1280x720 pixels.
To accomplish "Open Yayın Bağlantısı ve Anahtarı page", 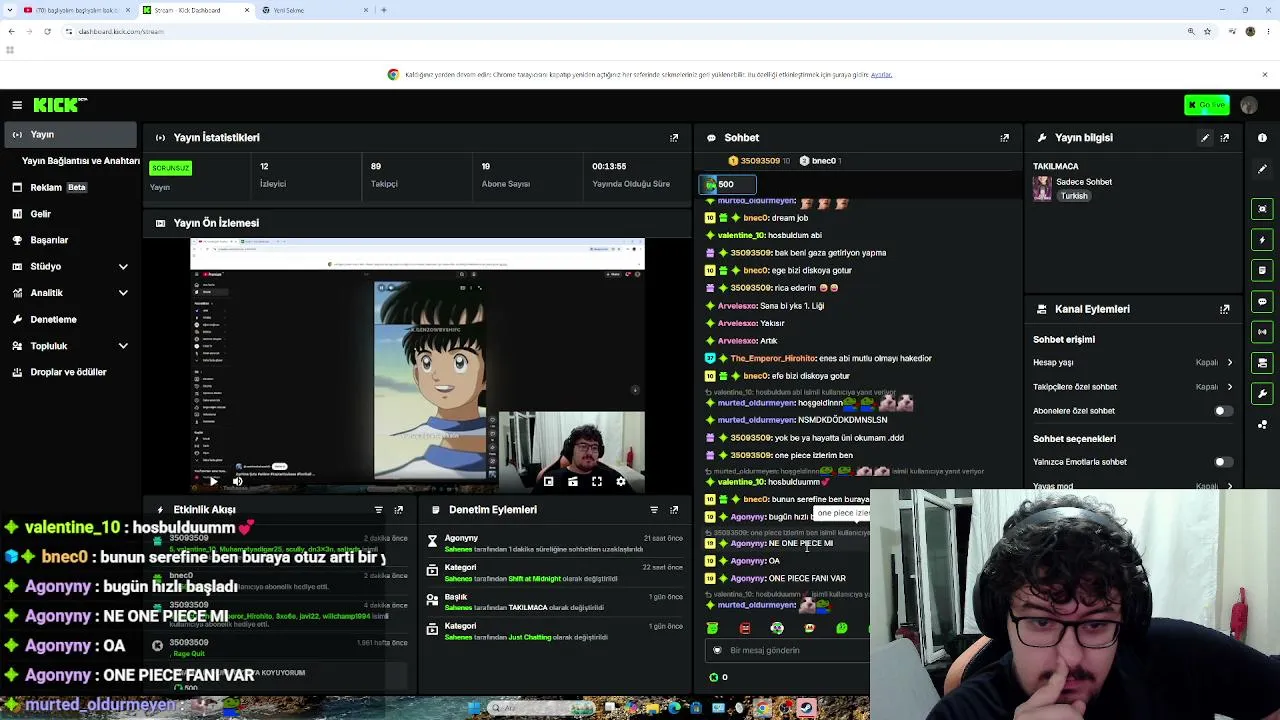I will click(80, 161).
